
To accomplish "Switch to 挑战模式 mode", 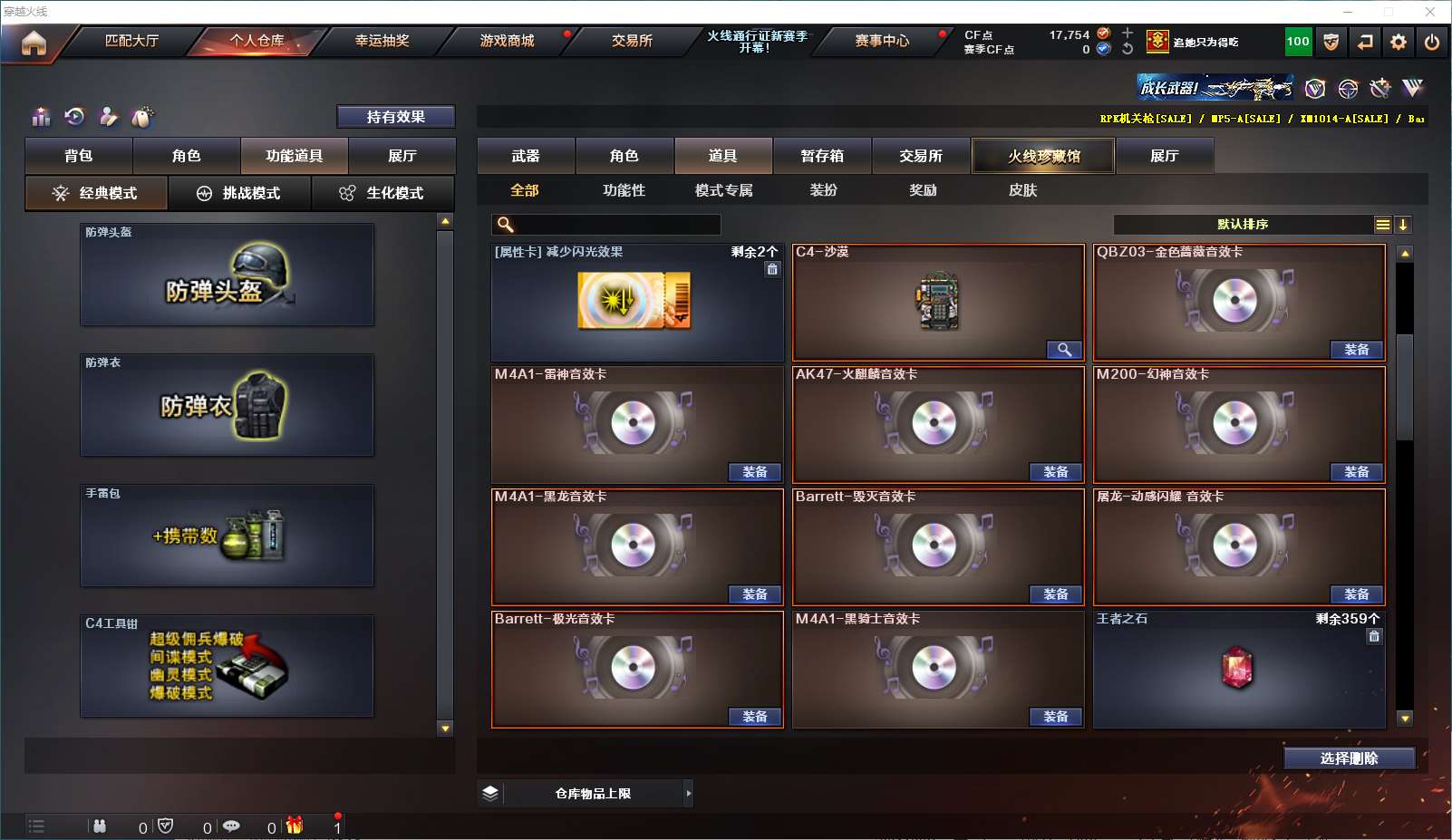I will tap(240, 193).
